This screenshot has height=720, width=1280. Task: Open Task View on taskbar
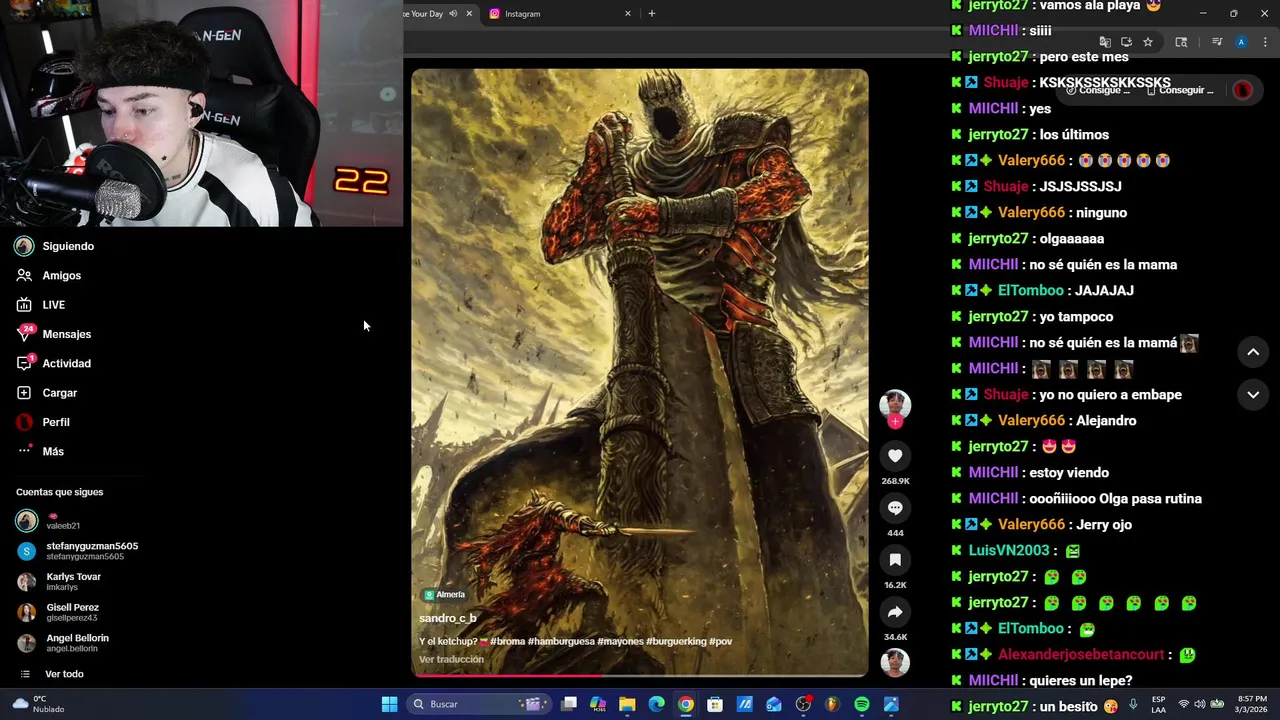click(569, 704)
